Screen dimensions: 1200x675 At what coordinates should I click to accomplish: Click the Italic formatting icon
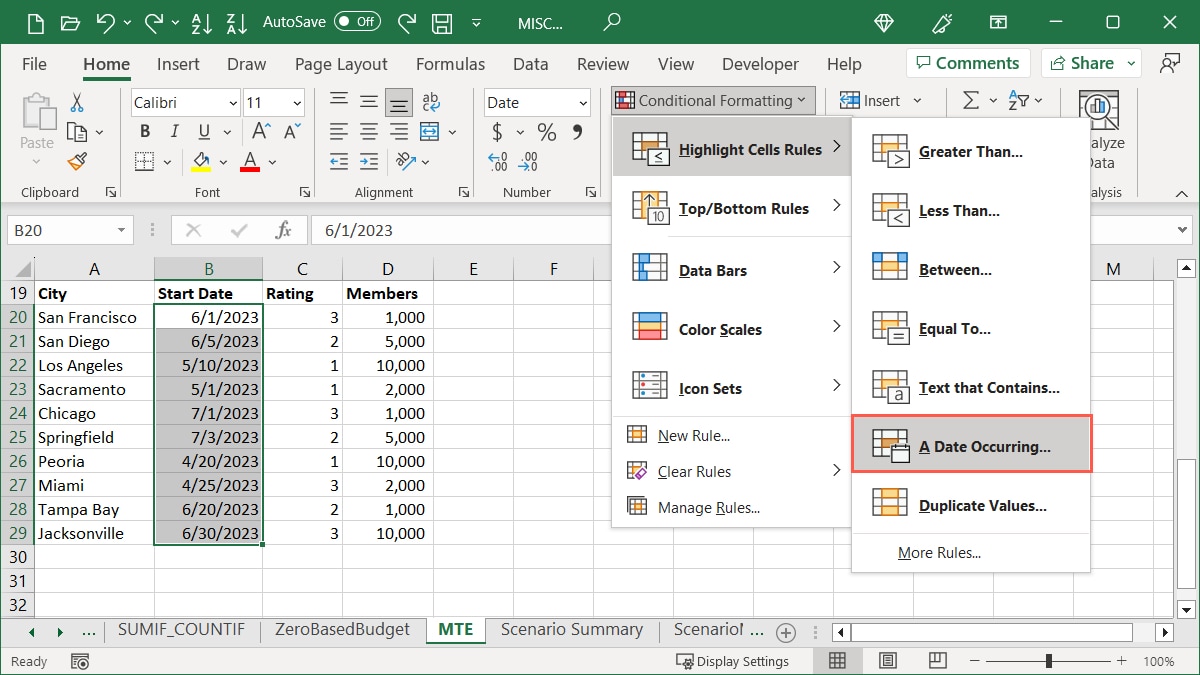tap(174, 132)
